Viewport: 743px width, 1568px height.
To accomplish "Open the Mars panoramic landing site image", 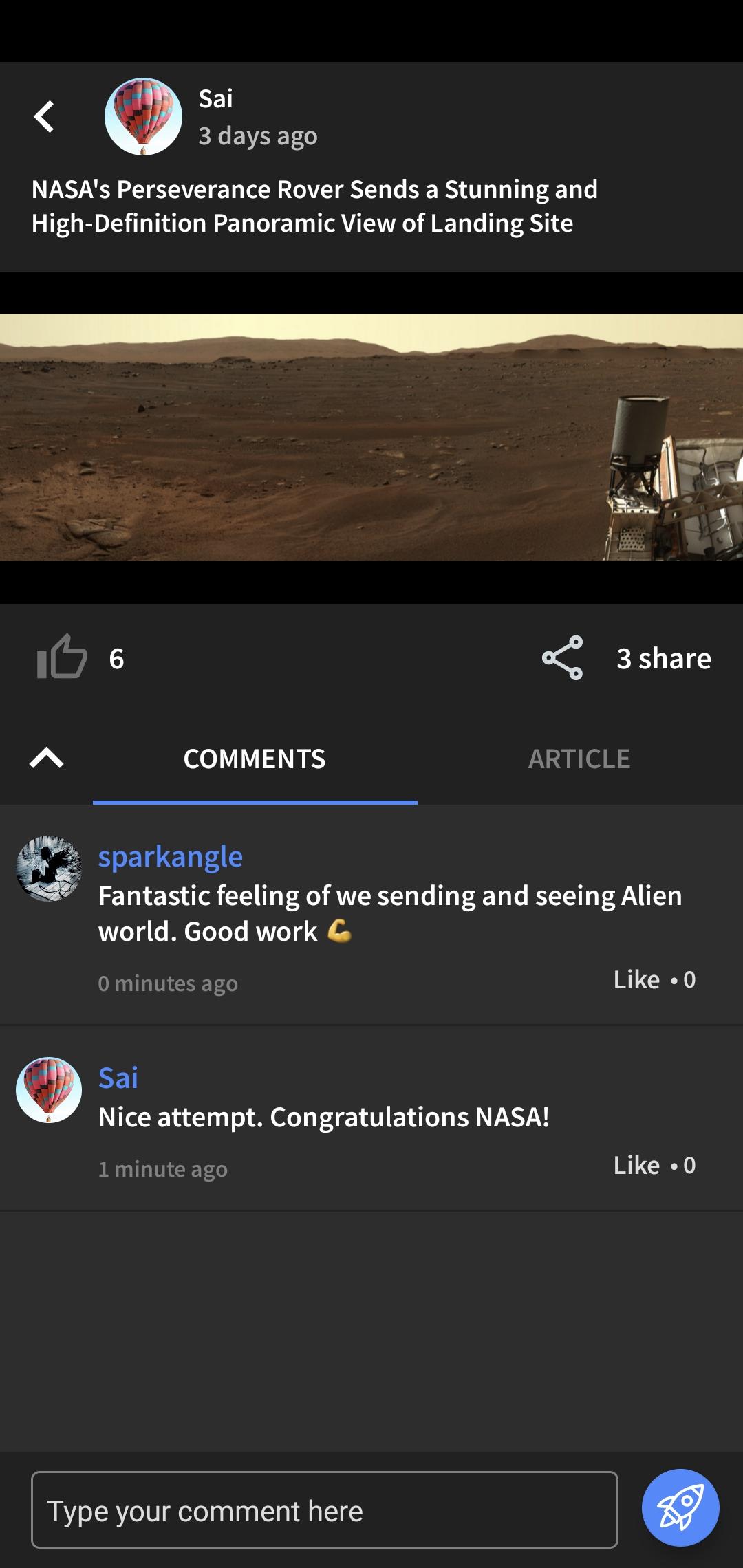I will point(371,437).
